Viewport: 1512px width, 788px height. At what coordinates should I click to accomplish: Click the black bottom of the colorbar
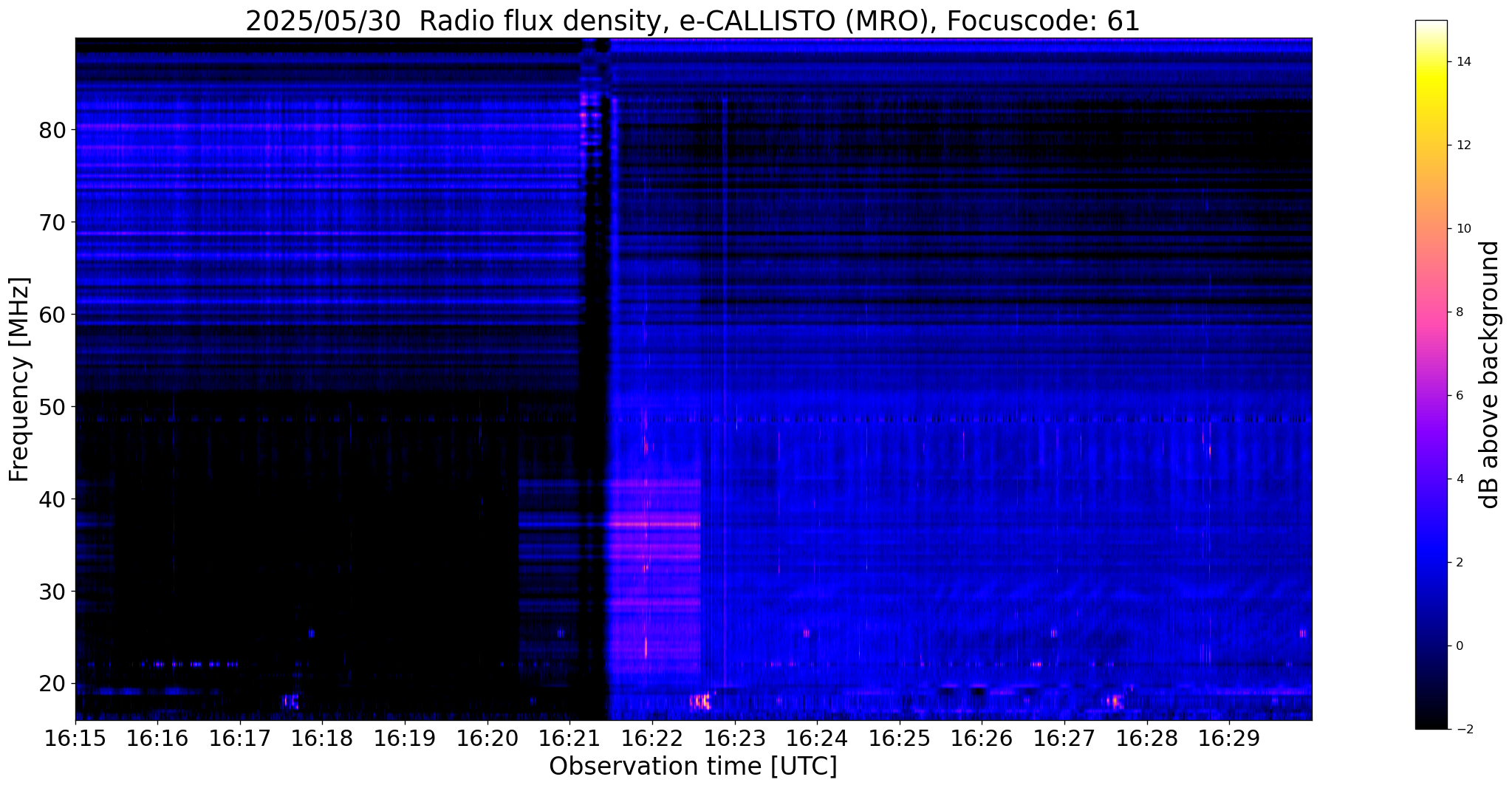tap(1431, 720)
